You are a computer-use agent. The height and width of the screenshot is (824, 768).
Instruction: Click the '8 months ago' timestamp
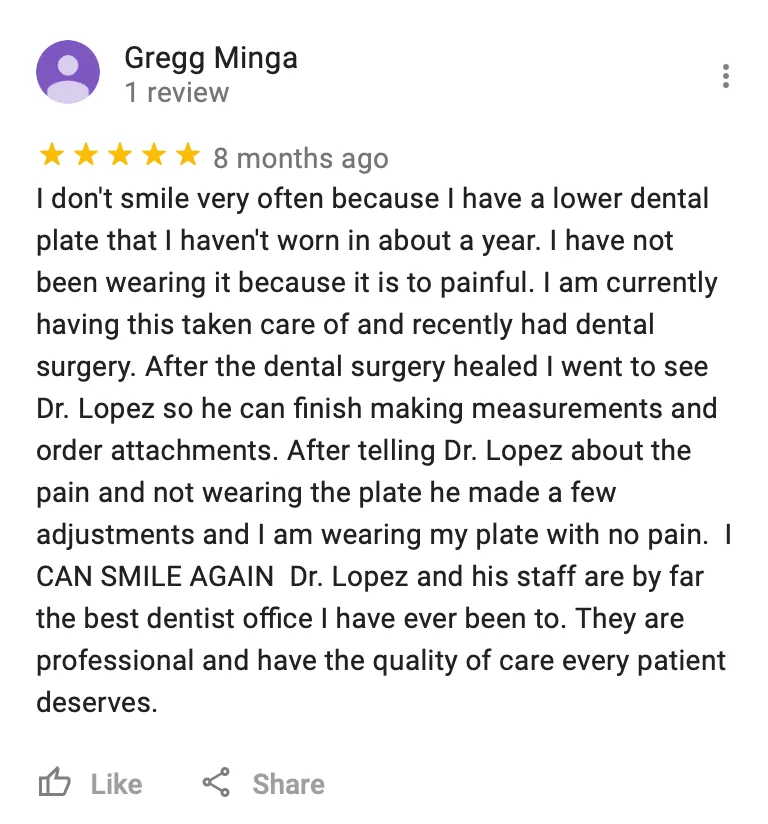pos(301,158)
